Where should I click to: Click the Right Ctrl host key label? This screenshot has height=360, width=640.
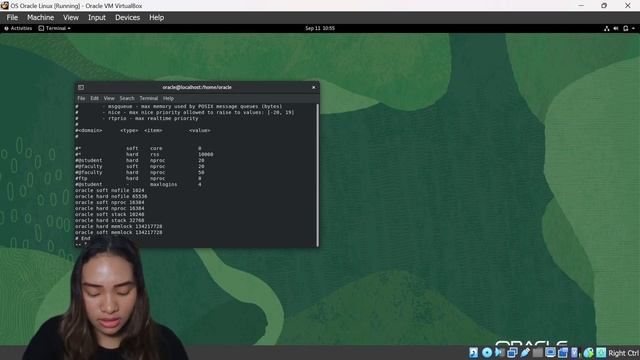coord(623,353)
